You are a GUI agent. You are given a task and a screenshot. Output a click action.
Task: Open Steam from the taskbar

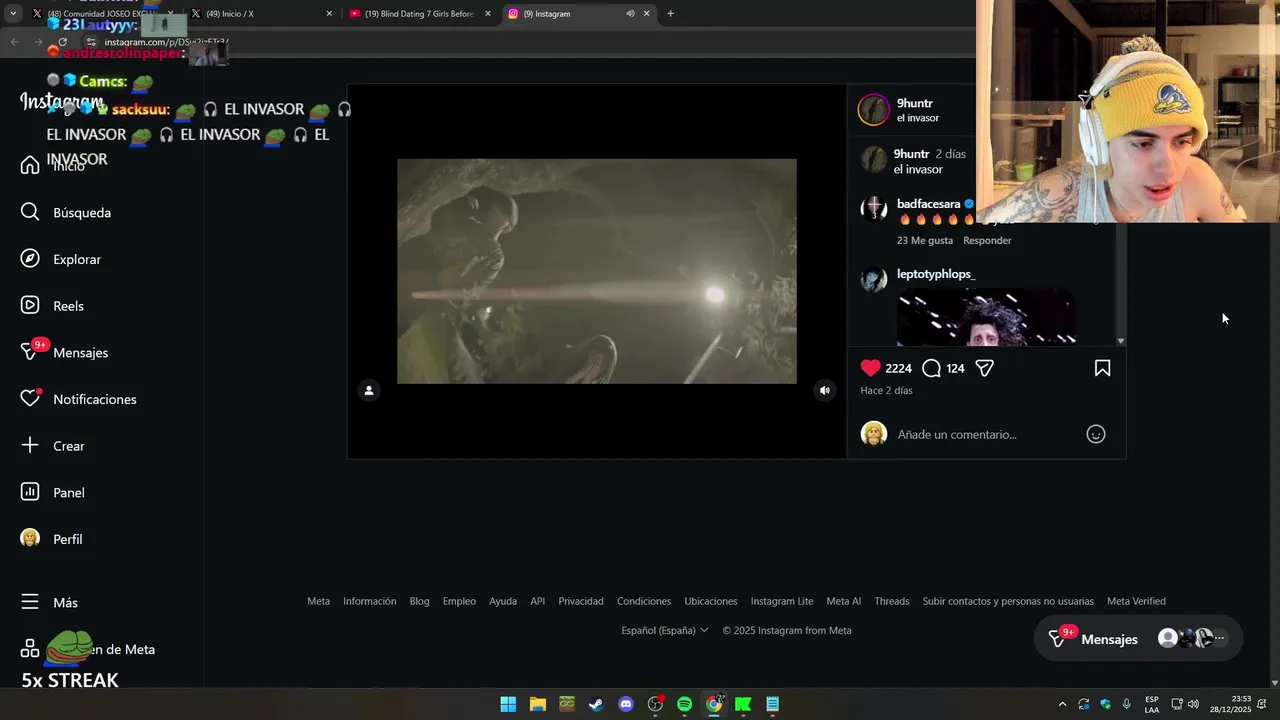(x=596, y=704)
